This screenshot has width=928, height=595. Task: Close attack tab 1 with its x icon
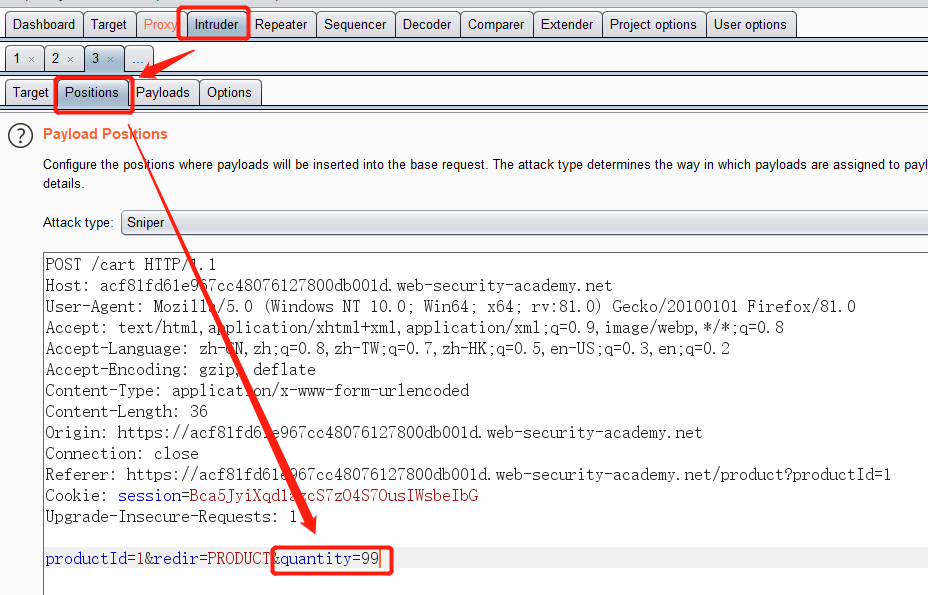pos(33,58)
